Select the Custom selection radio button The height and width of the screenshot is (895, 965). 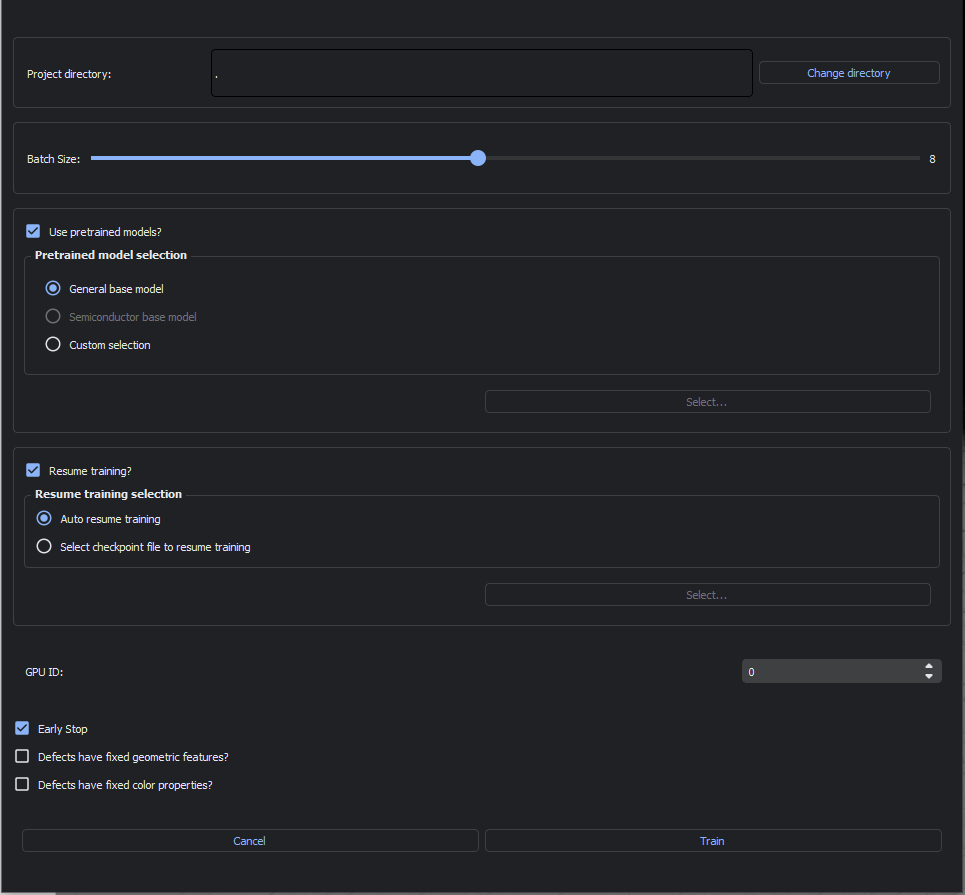(53, 345)
